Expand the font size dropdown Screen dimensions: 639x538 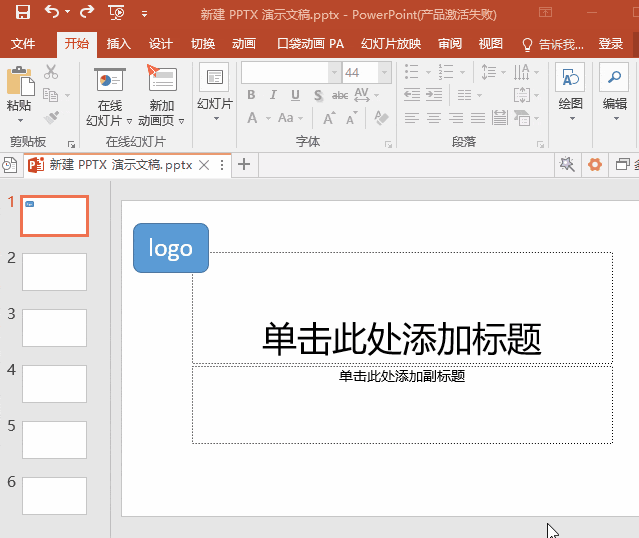(x=384, y=73)
